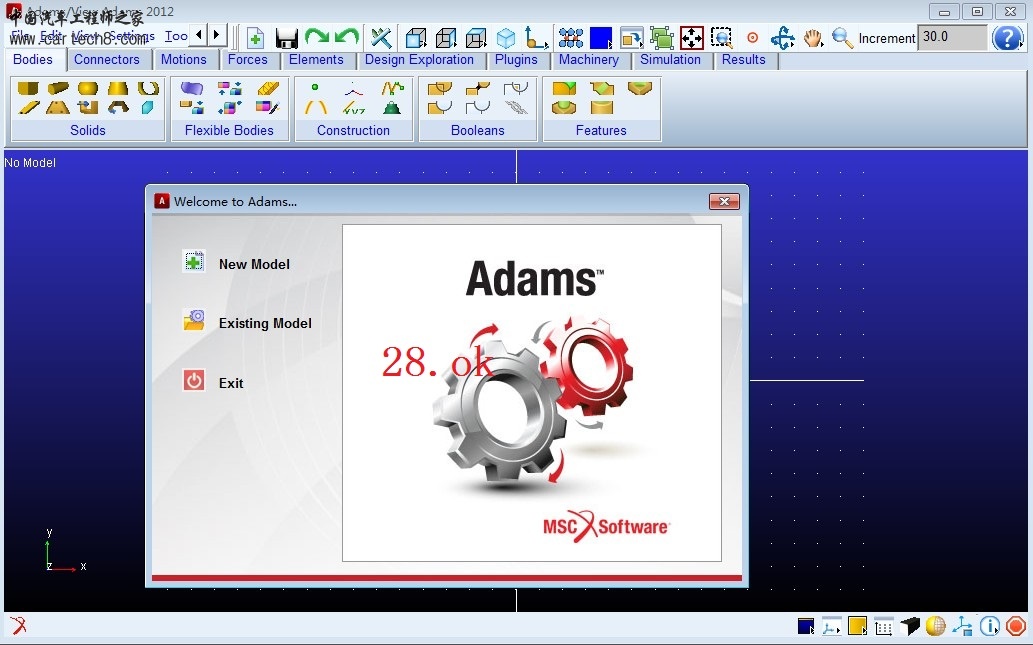The width and height of the screenshot is (1033, 645).
Task: Click the red stop sign in status bar
Action: 1015,625
